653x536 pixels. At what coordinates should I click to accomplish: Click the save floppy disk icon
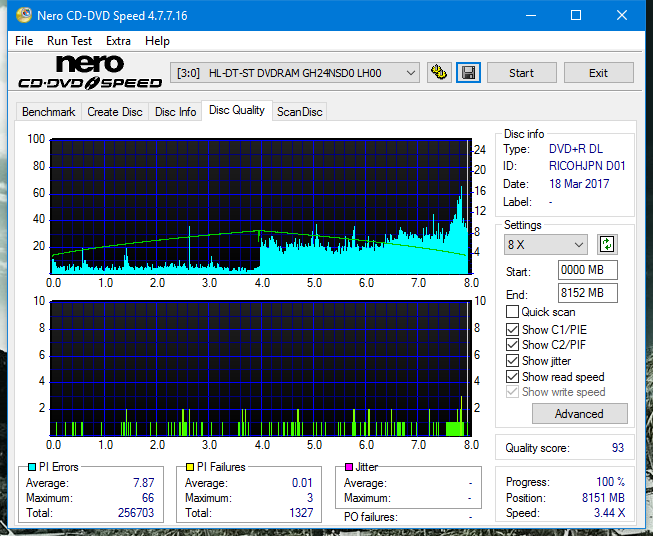[x=468, y=73]
